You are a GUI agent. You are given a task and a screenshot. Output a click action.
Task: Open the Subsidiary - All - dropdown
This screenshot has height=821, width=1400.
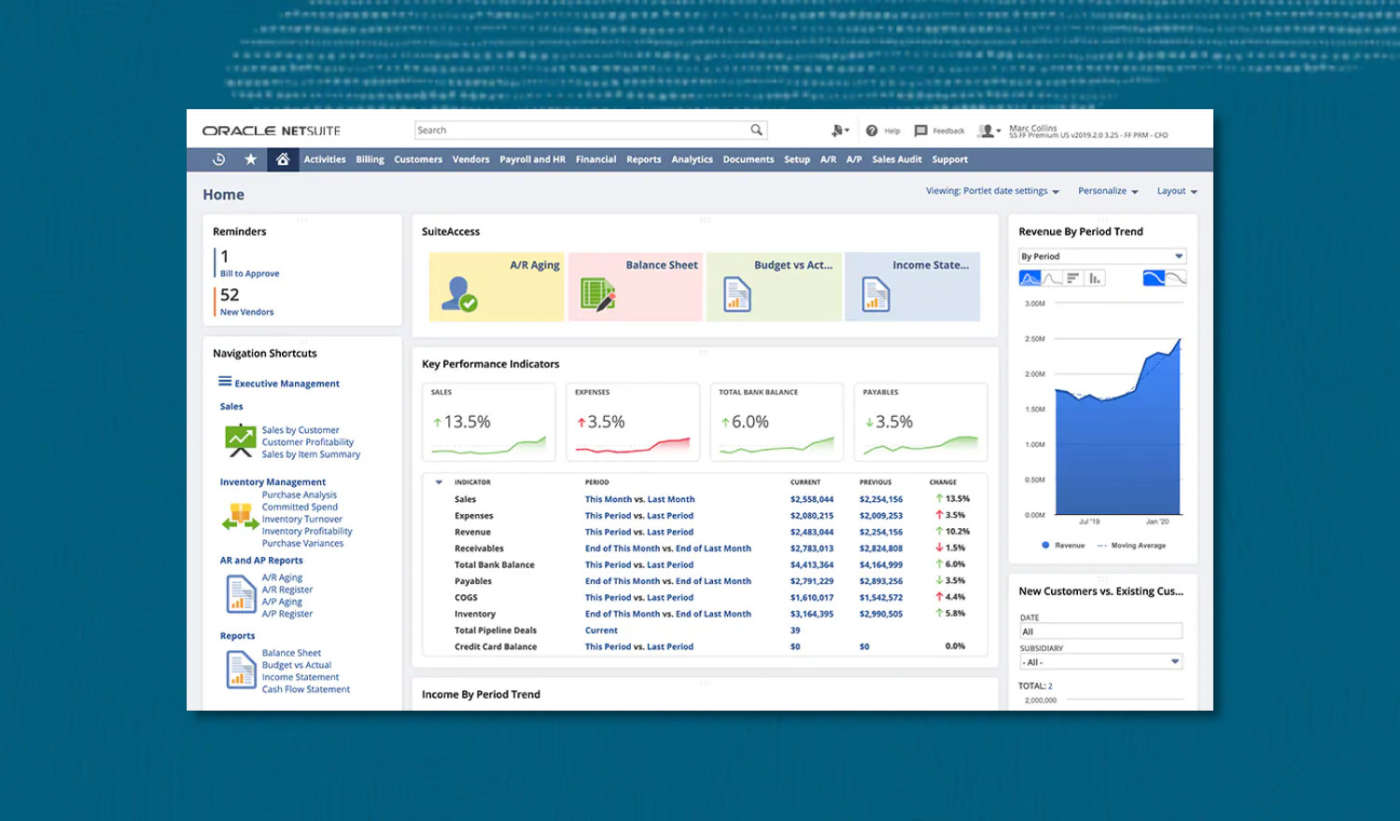tap(1101, 661)
